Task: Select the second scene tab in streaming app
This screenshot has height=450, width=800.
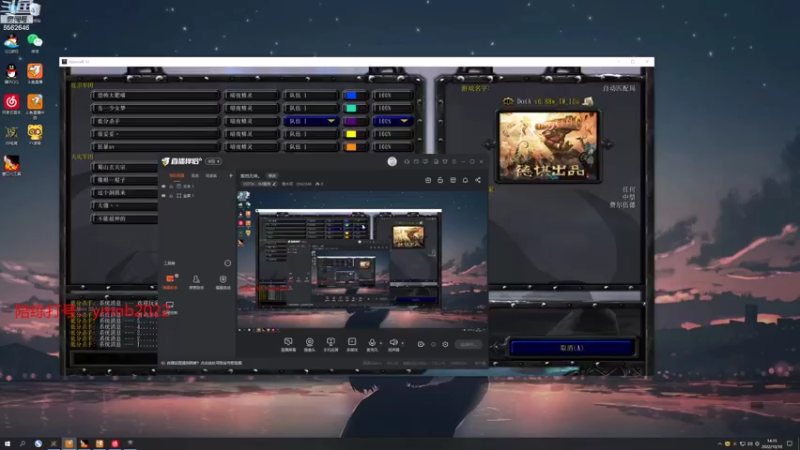Action: tap(195, 176)
